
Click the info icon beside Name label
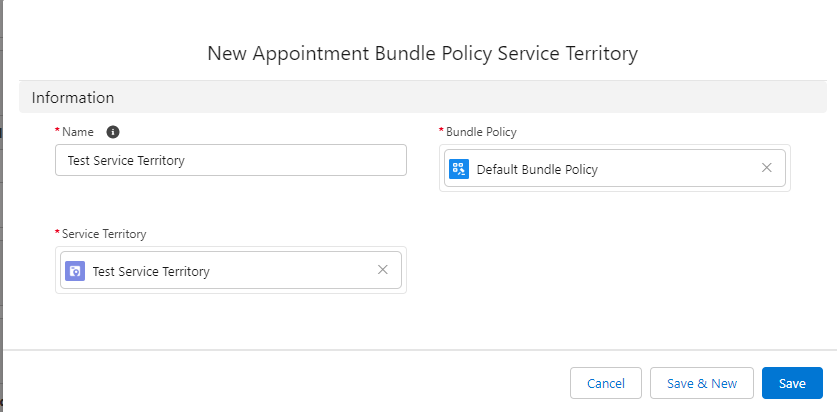click(113, 132)
